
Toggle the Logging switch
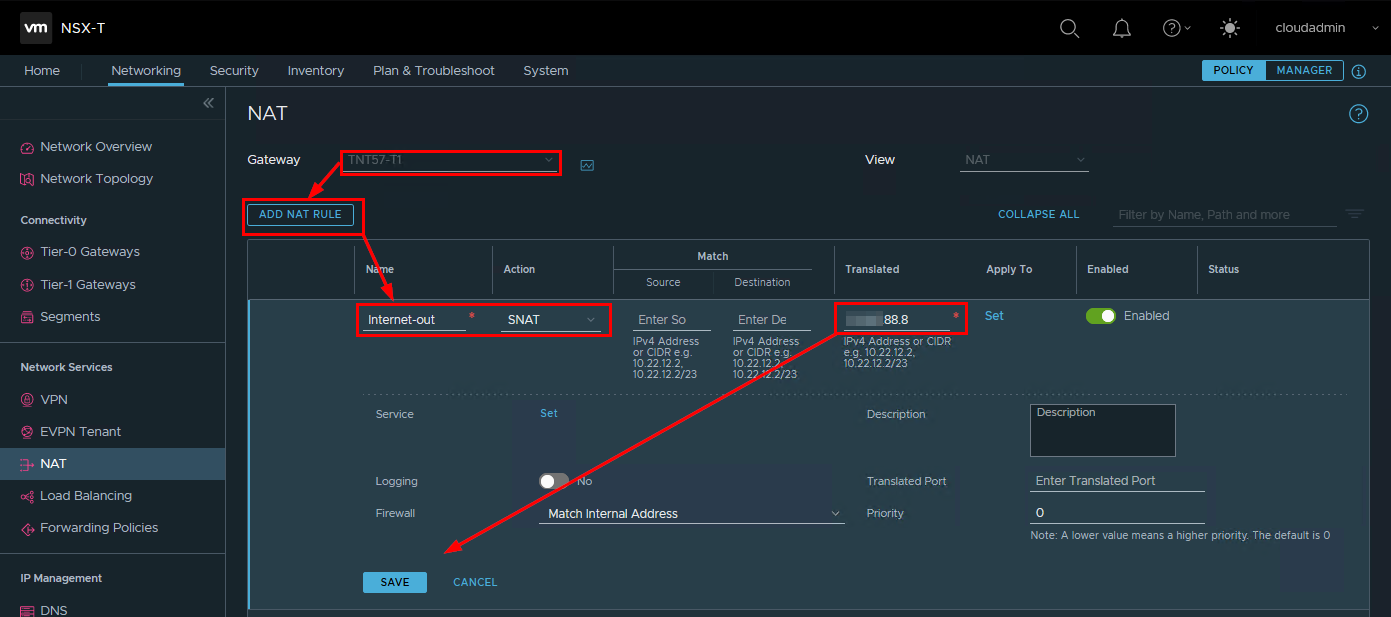click(554, 481)
